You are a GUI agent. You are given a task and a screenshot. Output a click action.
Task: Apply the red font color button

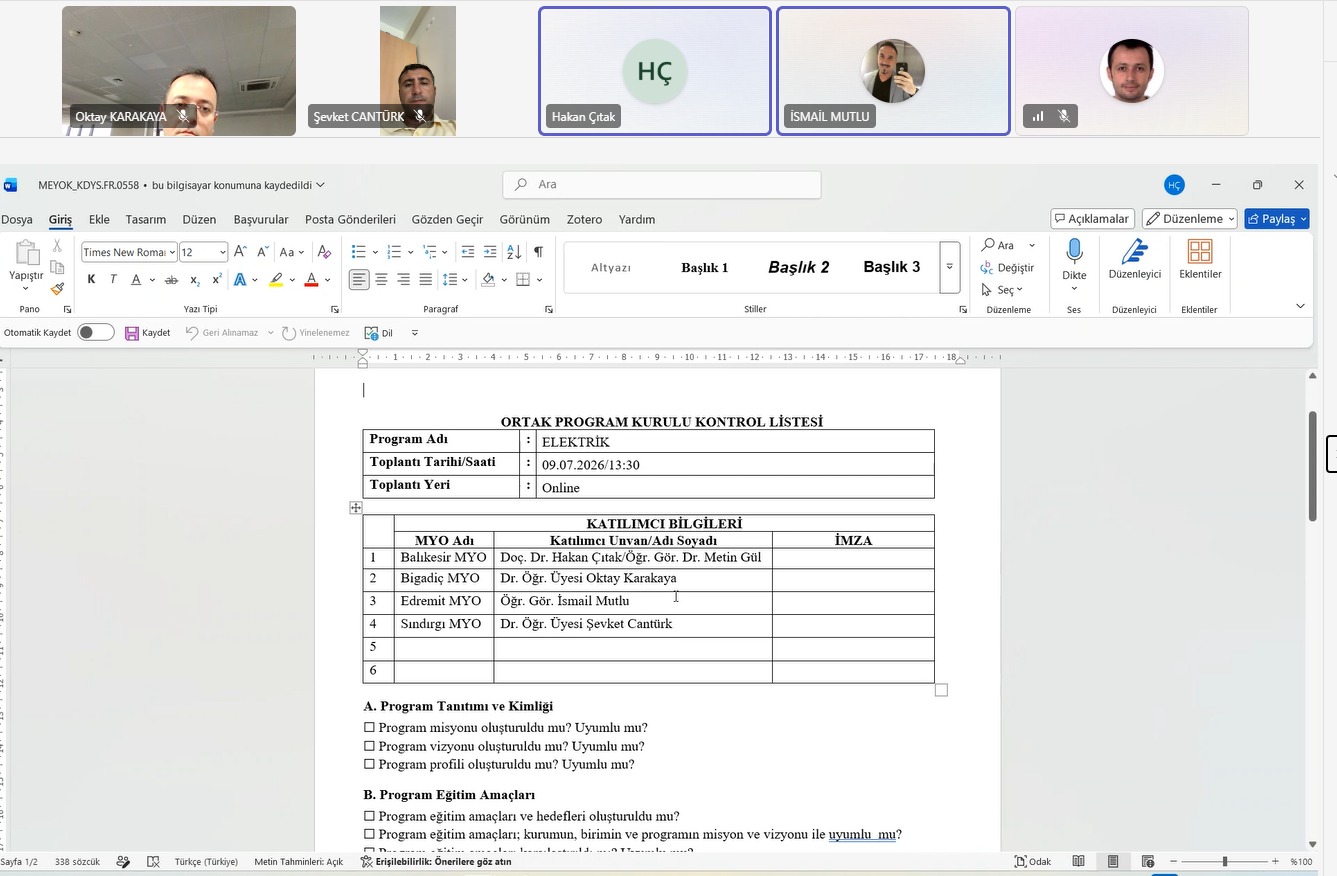311,280
